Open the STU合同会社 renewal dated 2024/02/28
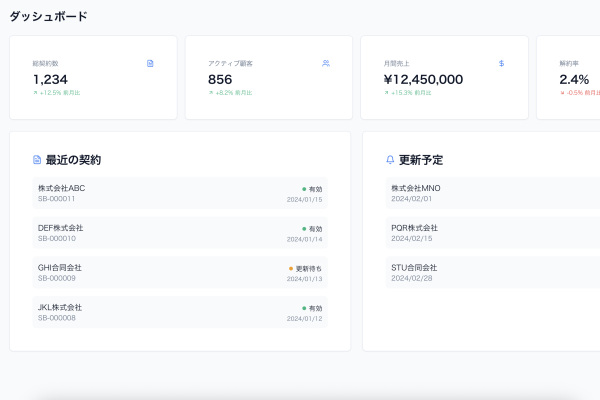This screenshot has height=400, width=600. [x=490, y=273]
